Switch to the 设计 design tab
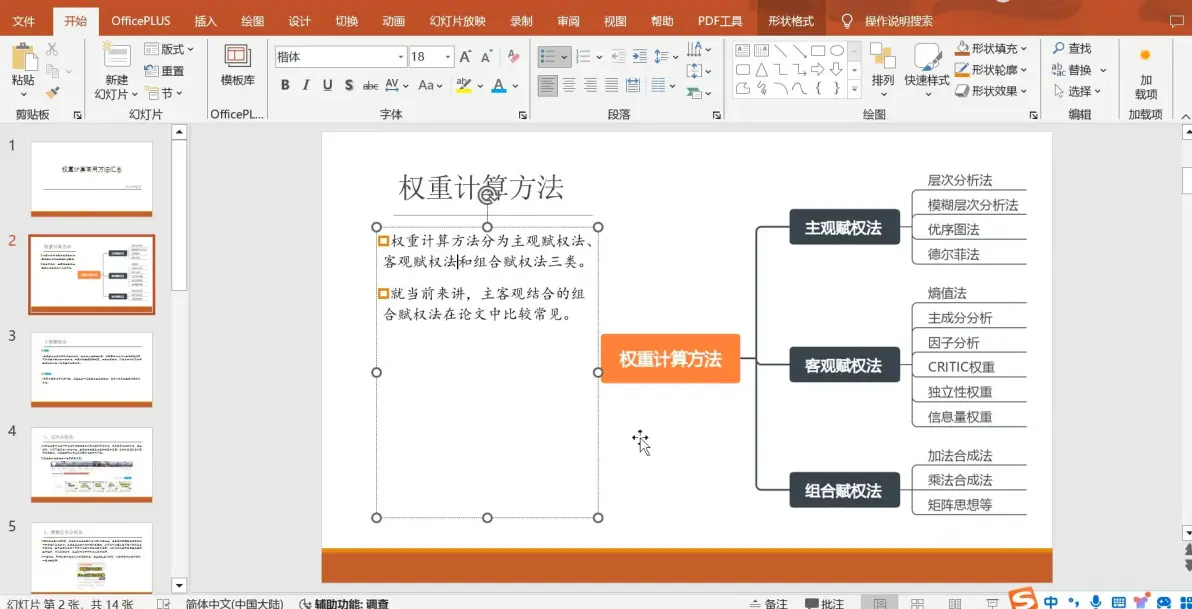This screenshot has width=1192, height=609. [300, 21]
